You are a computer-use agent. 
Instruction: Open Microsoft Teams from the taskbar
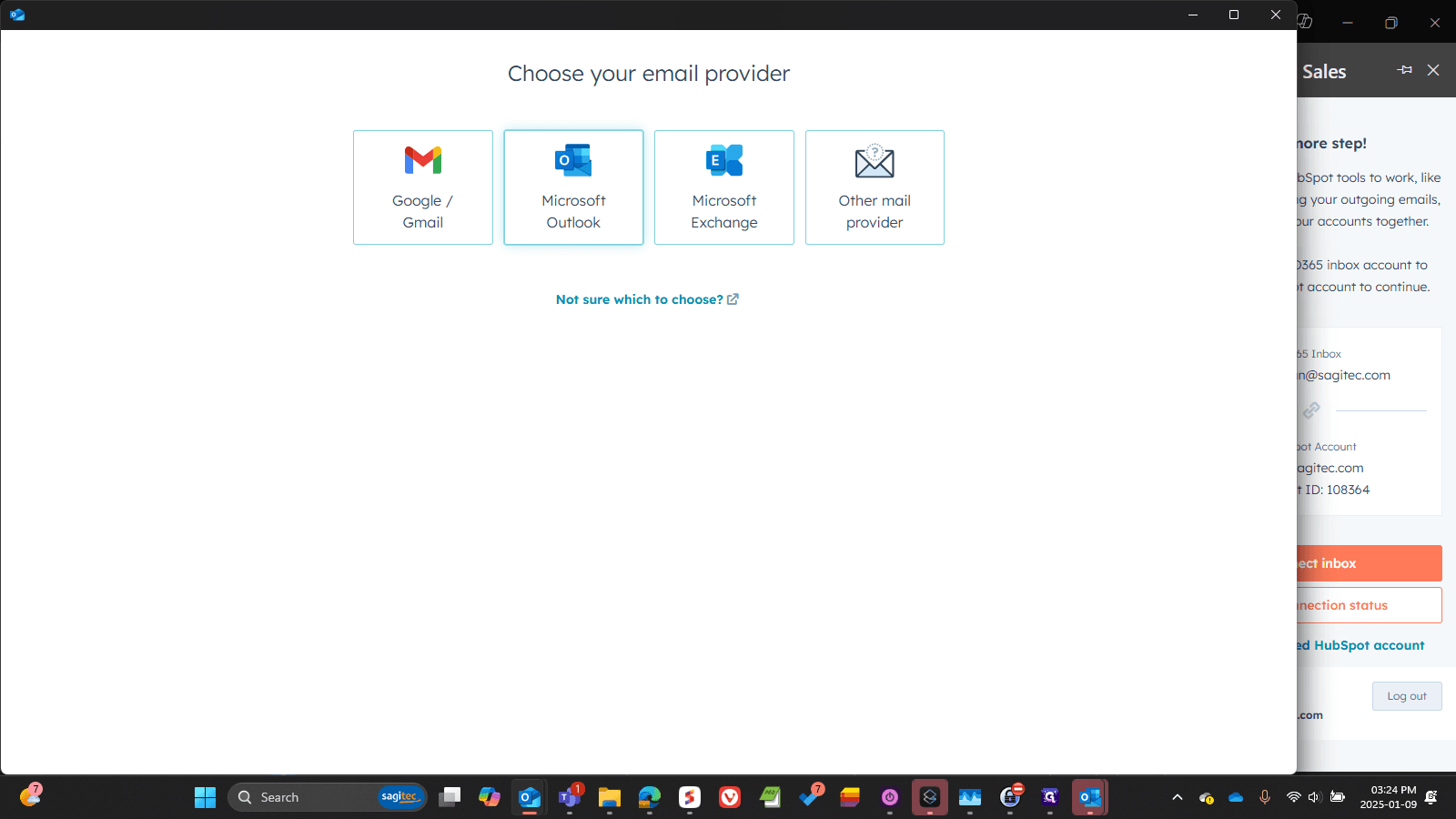pyautogui.click(x=570, y=797)
